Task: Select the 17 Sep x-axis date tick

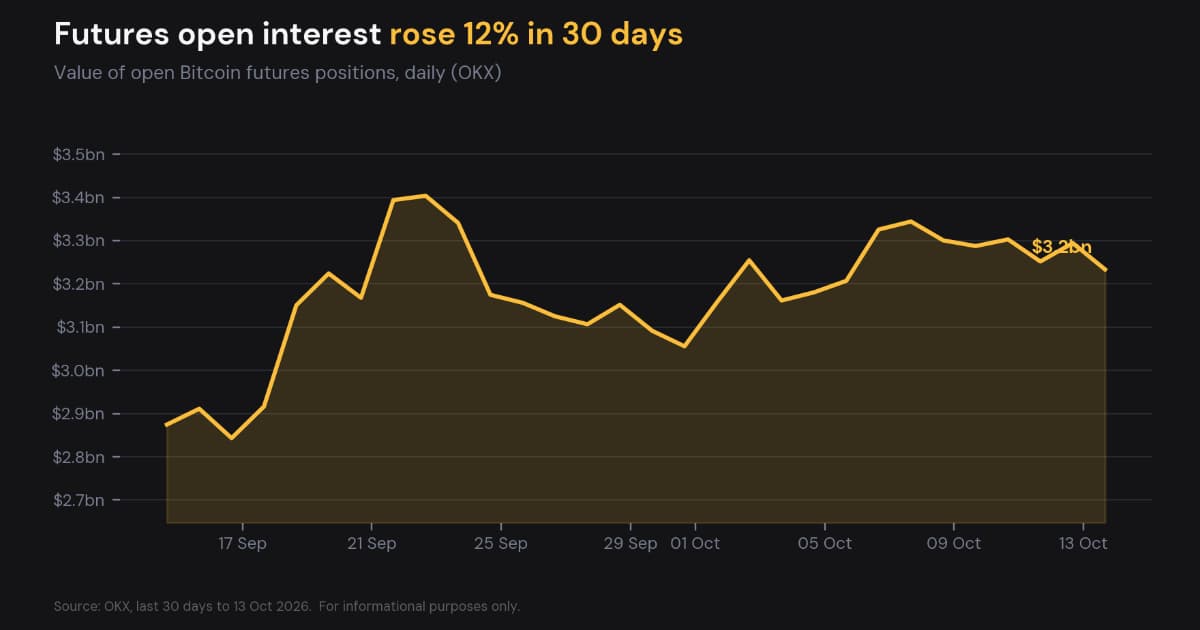Action: 242,543
